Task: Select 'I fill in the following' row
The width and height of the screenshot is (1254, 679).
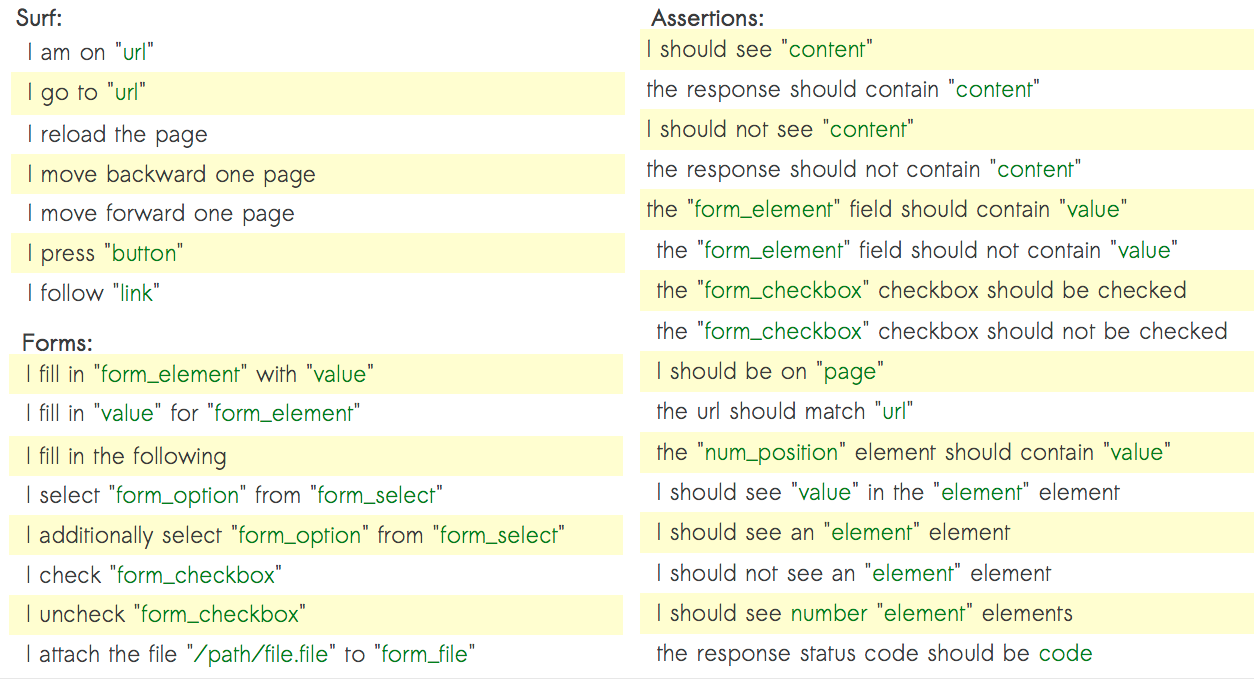Action: click(x=318, y=456)
